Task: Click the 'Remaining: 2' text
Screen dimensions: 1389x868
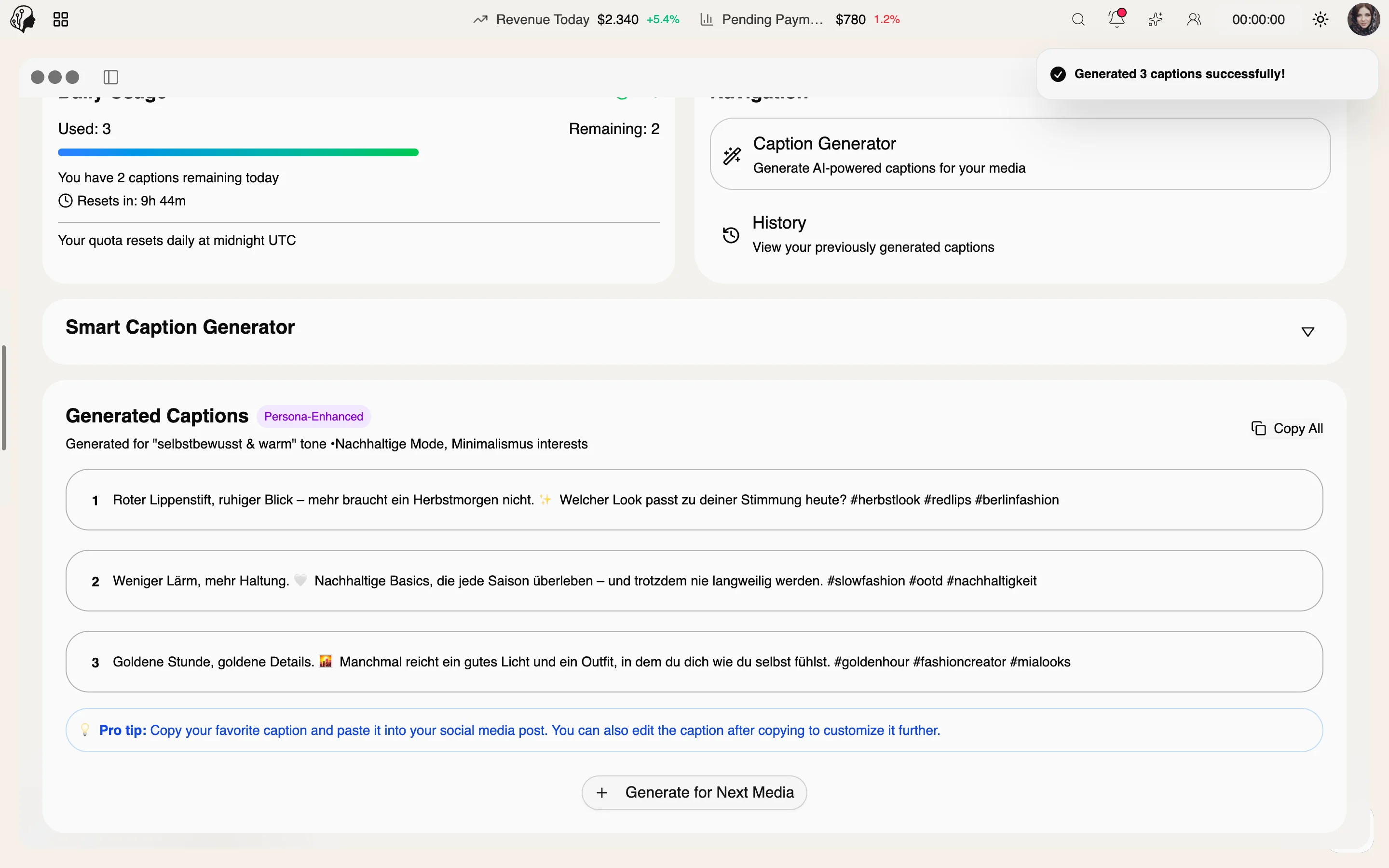Action: (614, 129)
